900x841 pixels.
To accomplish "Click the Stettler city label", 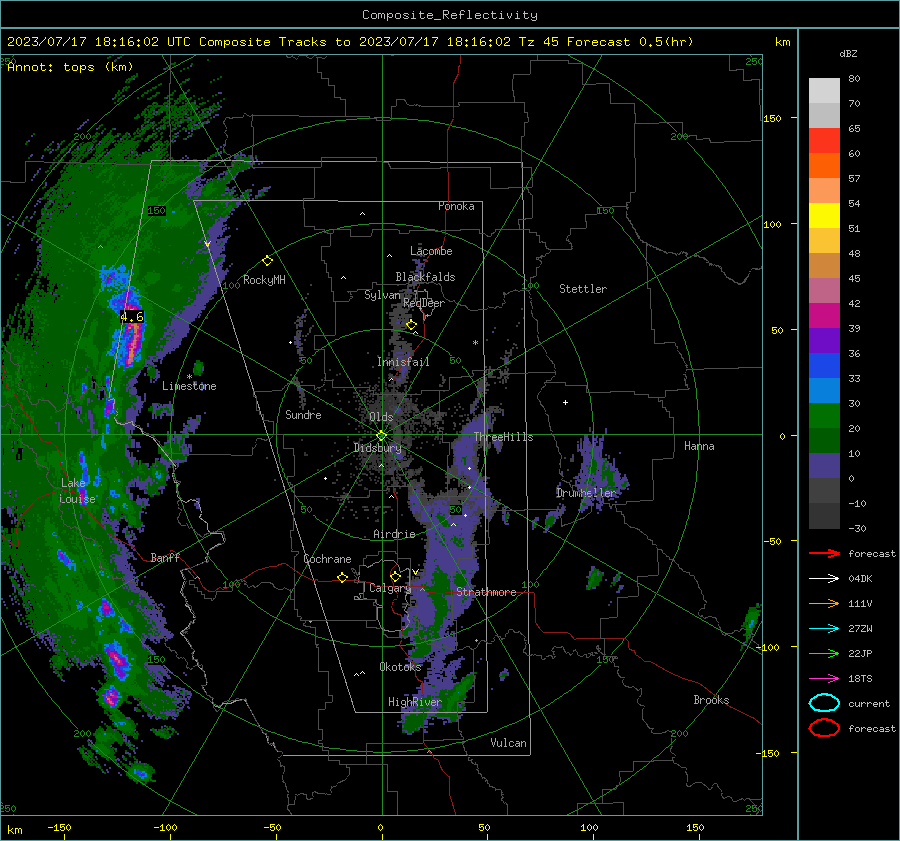I will click(x=583, y=289).
